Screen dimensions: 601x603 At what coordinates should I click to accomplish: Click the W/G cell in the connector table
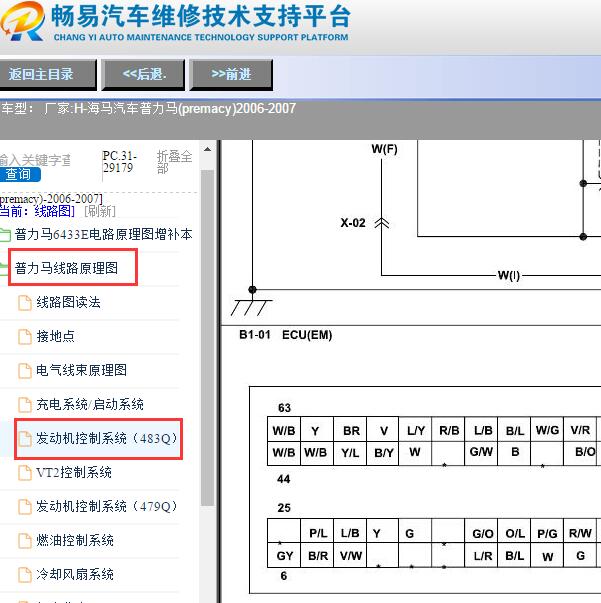click(547, 430)
